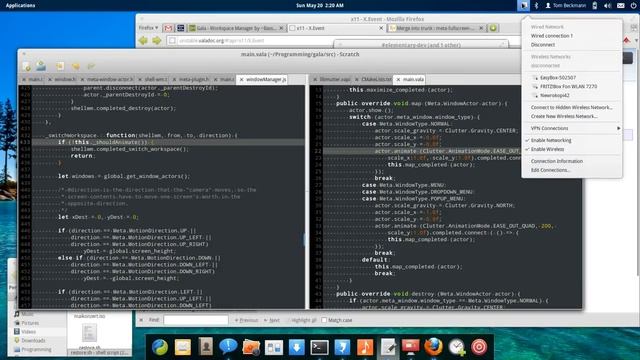Image resolution: width=640 pixels, height=360 pixels.
Task: Click the open file icon in Scratch toolbar
Action: click(x=41, y=65)
